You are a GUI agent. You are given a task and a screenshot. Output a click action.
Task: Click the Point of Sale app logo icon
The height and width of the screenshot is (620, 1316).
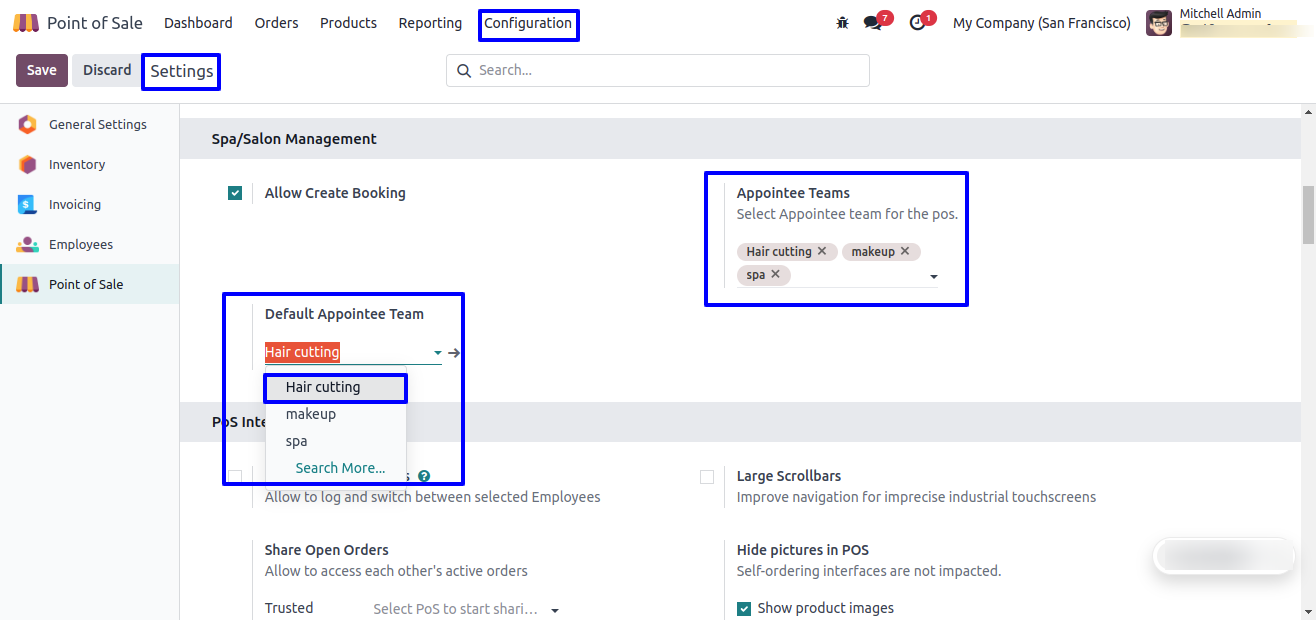point(26,23)
